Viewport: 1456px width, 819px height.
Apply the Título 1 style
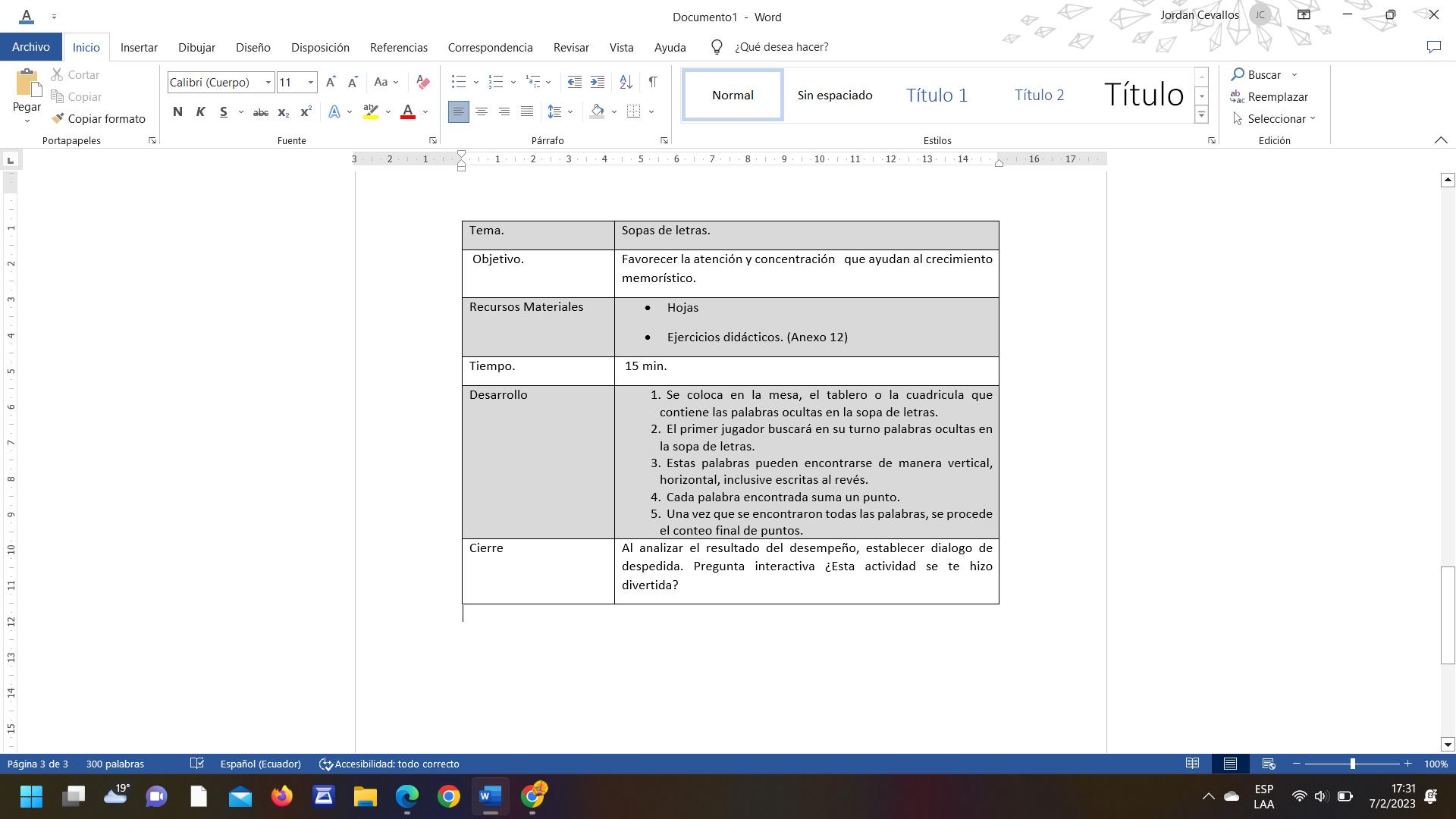click(937, 95)
